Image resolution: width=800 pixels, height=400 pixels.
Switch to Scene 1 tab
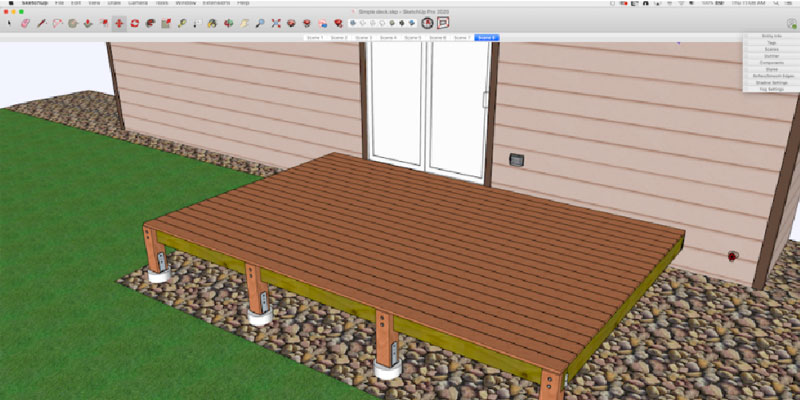314,37
